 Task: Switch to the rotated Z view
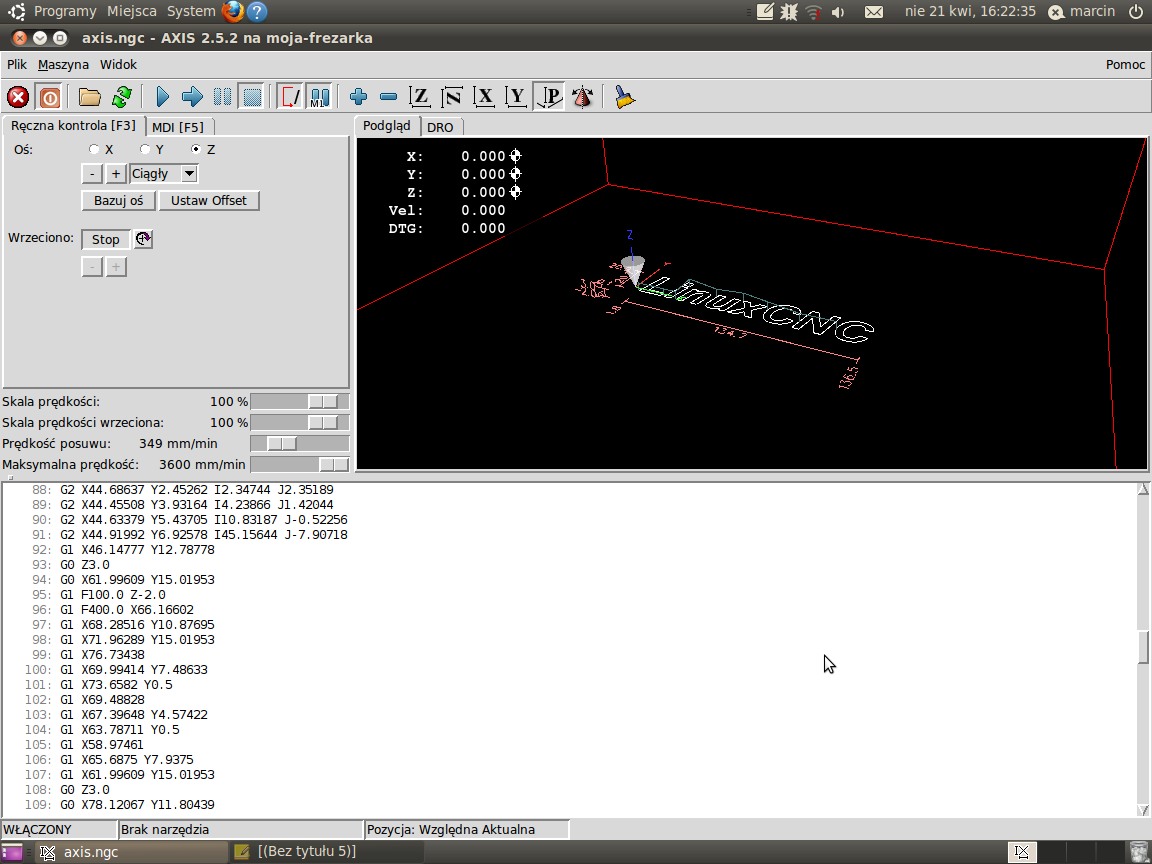pyautogui.click(x=452, y=97)
